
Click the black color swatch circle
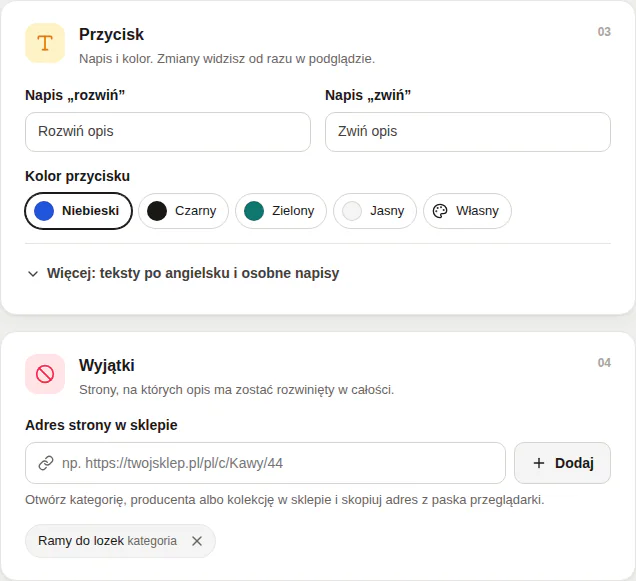tap(157, 211)
